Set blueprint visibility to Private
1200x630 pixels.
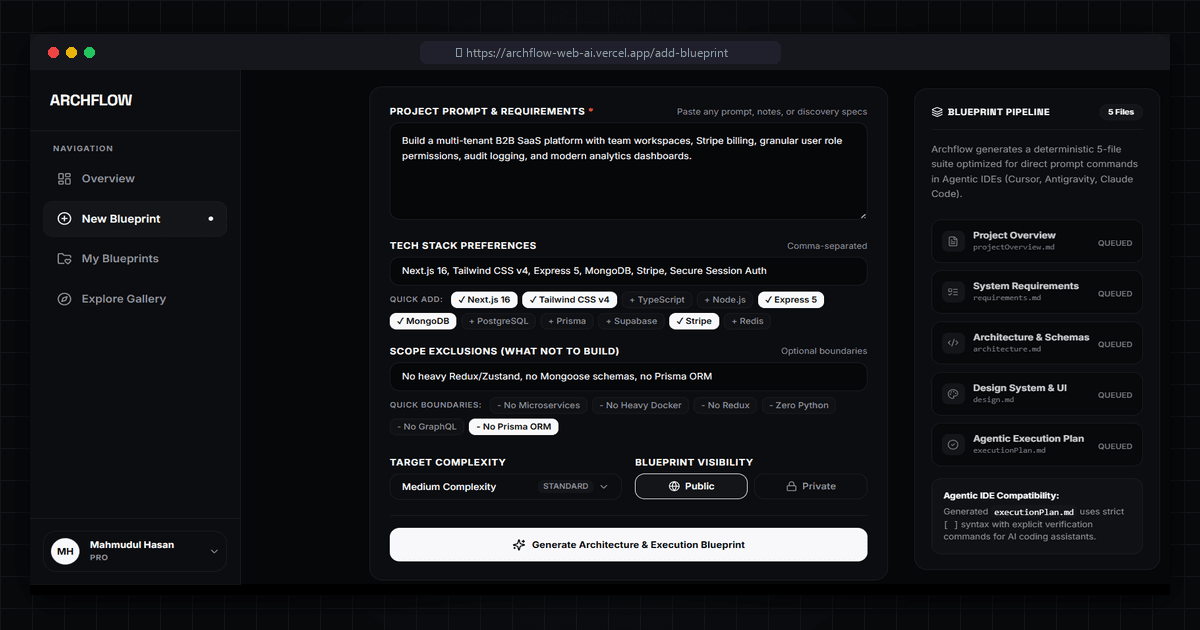[x=811, y=486]
